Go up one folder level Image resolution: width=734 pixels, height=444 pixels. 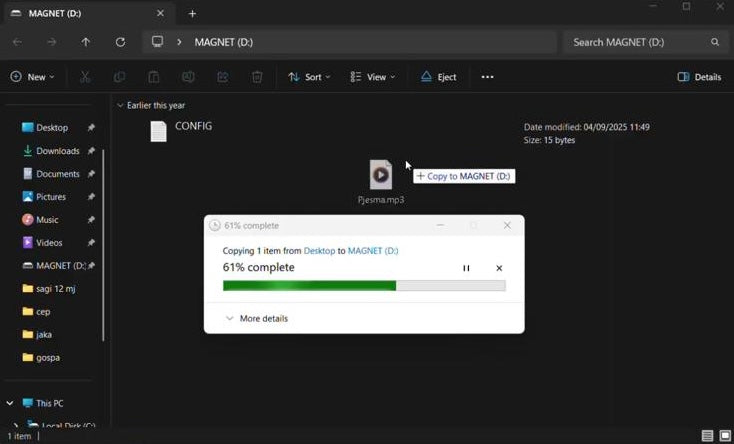pos(85,42)
